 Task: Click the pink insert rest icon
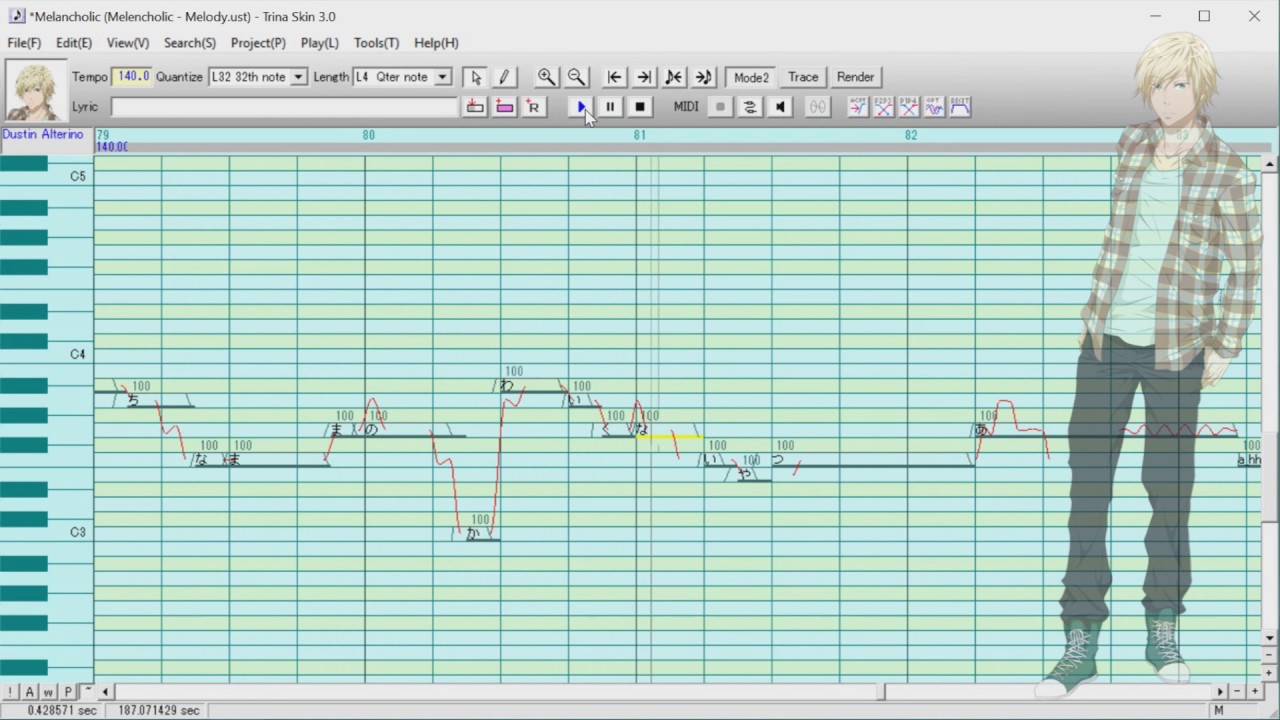point(504,107)
